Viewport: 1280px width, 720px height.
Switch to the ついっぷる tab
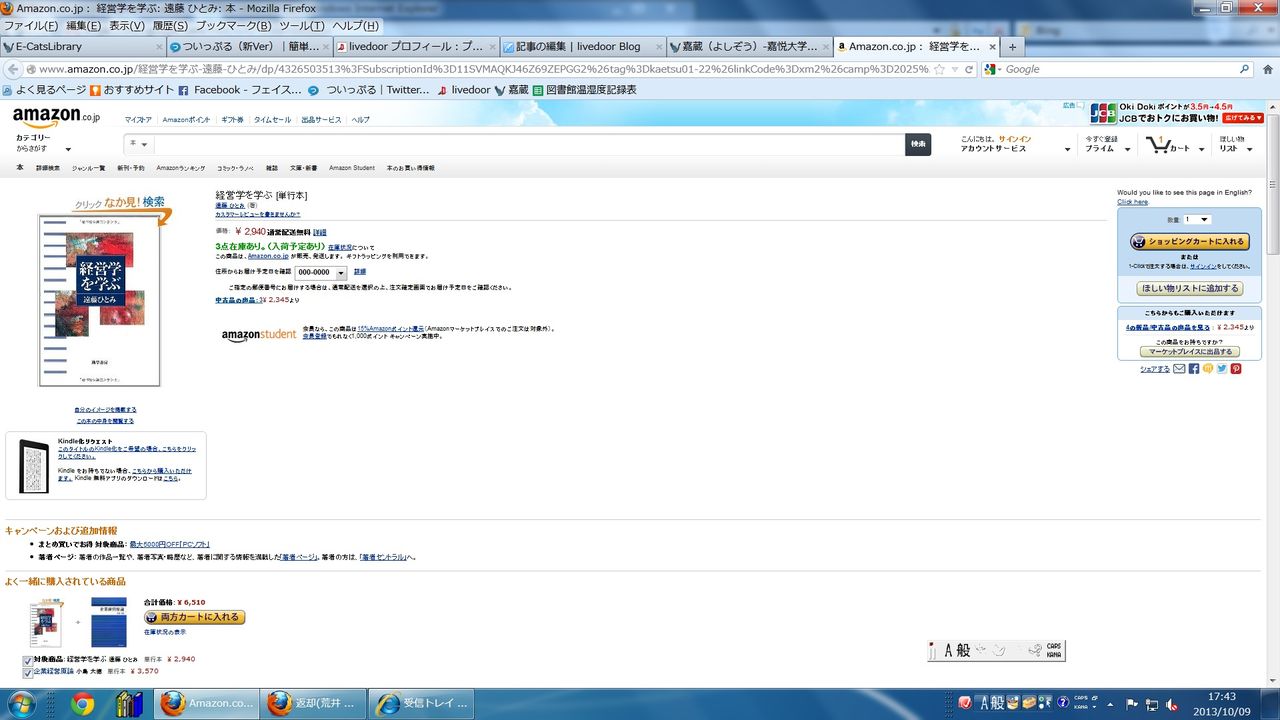tap(249, 46)
